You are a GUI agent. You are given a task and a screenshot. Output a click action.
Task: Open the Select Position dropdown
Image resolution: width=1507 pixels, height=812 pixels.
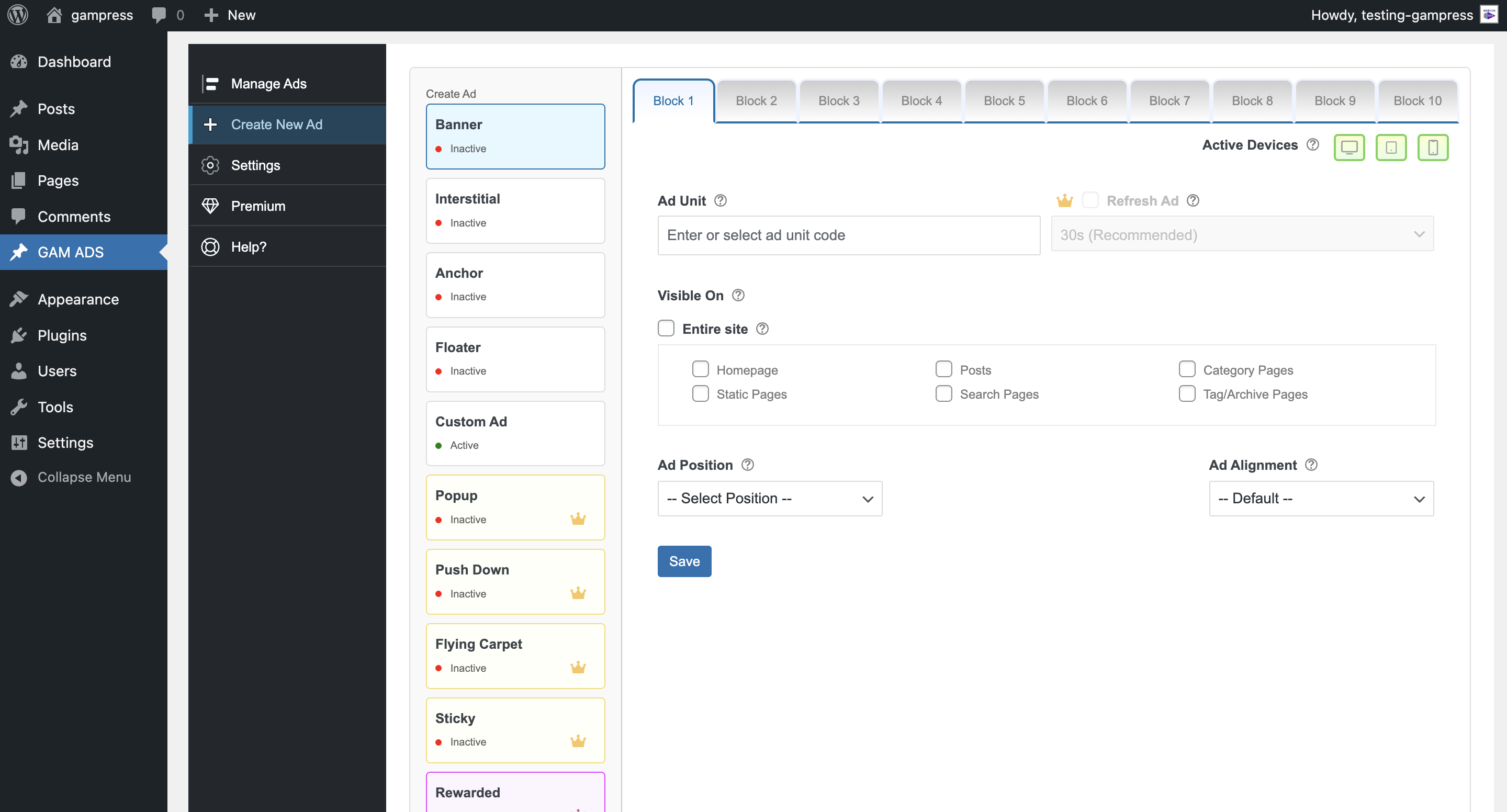click(769, 499)
